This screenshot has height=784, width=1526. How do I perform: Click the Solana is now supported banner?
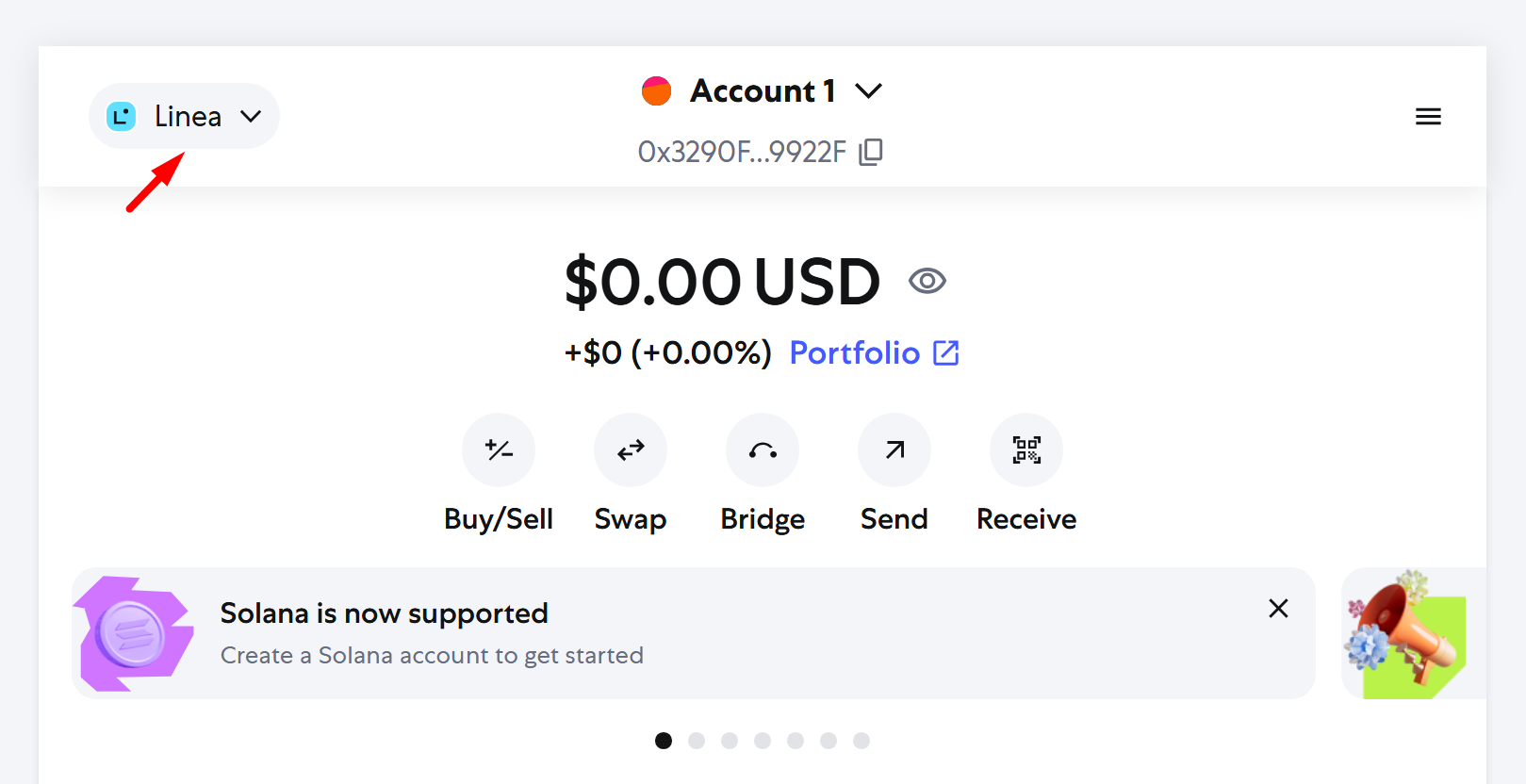694,633
